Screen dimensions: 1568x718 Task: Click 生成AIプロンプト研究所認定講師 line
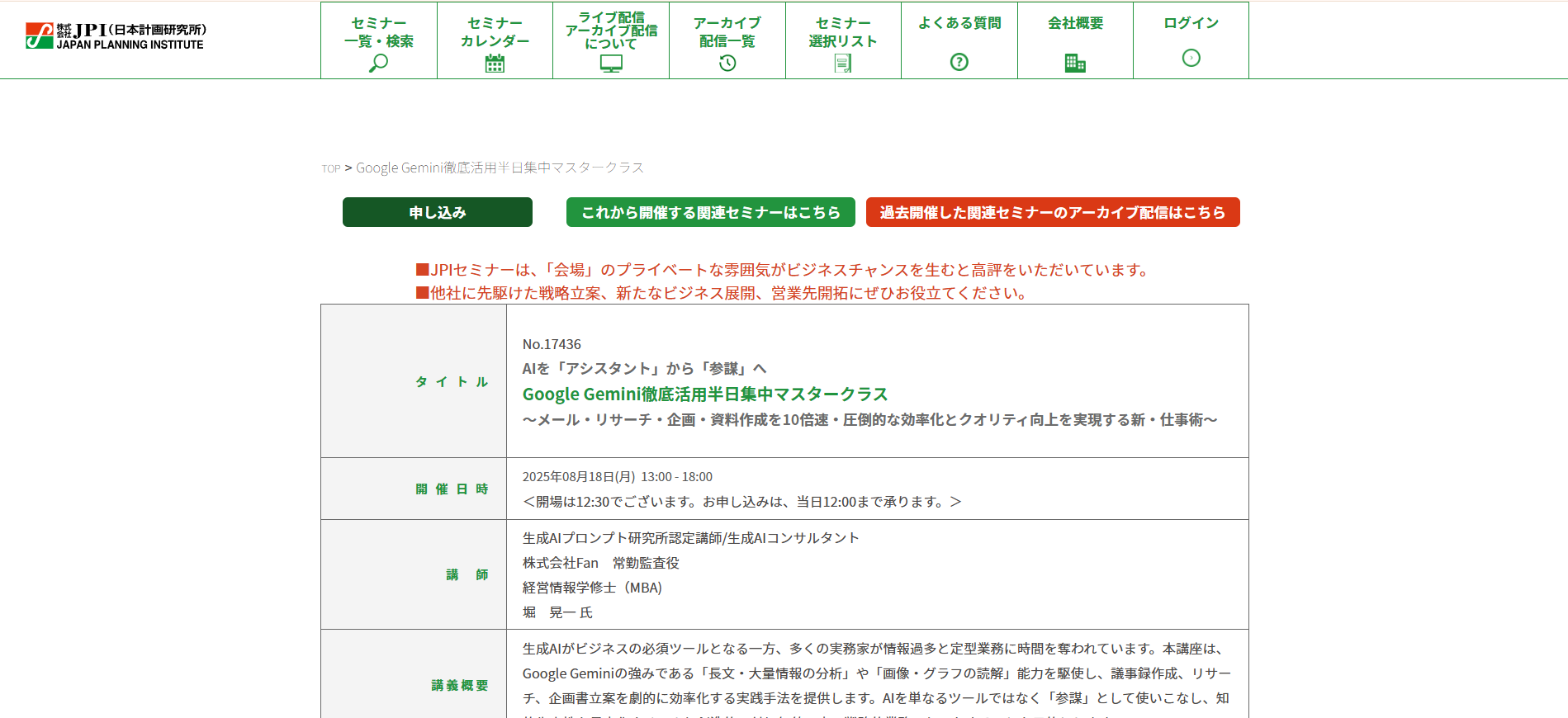pyautogui.click(x=691, y=538)
